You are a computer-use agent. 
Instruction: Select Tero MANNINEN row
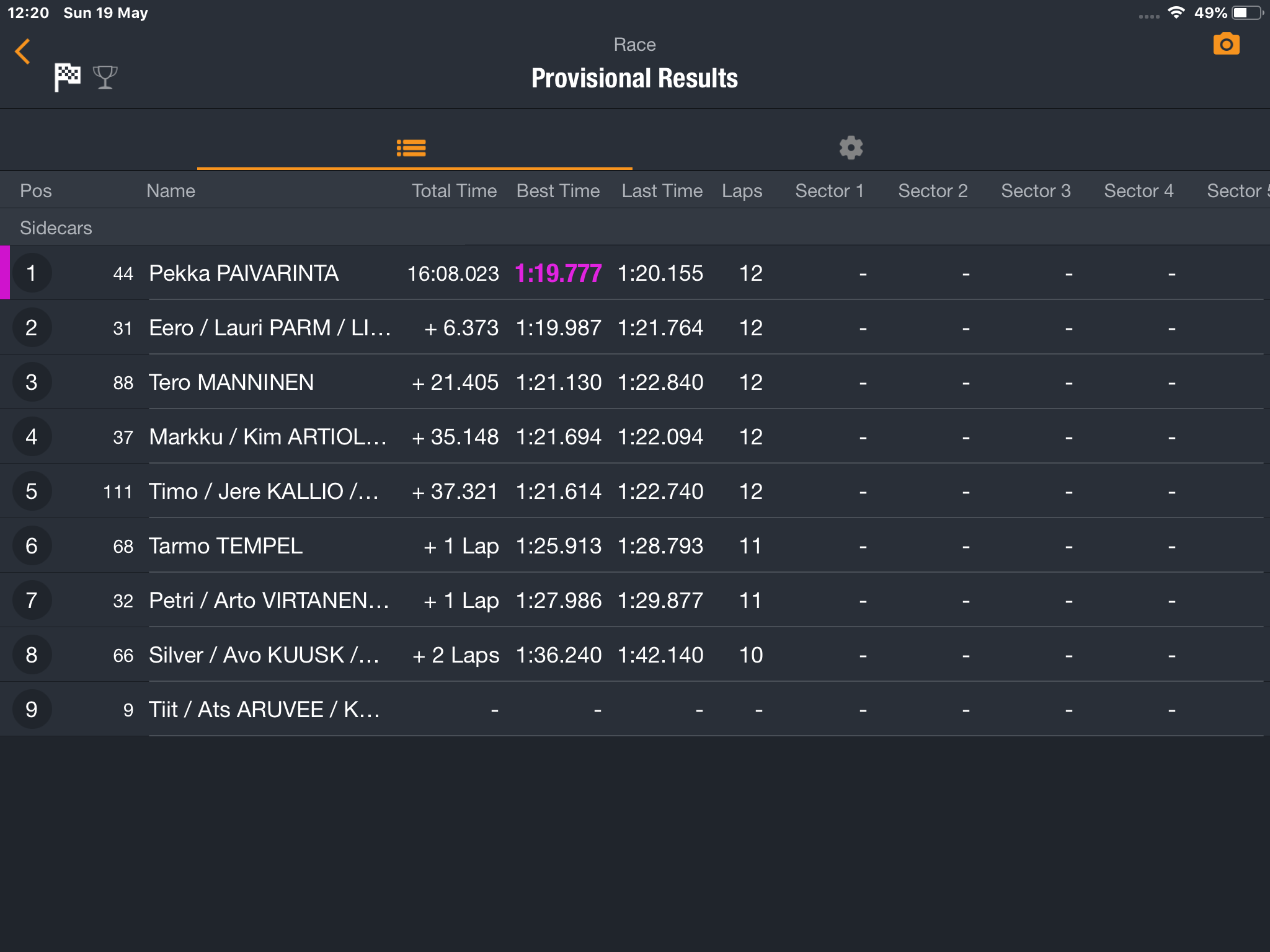click(635, 382)
